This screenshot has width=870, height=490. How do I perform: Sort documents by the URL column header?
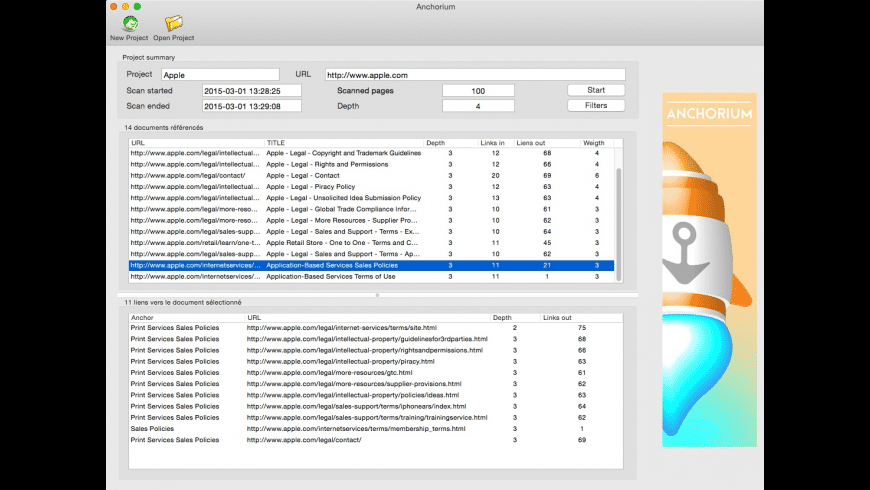[x=196, y=143]
